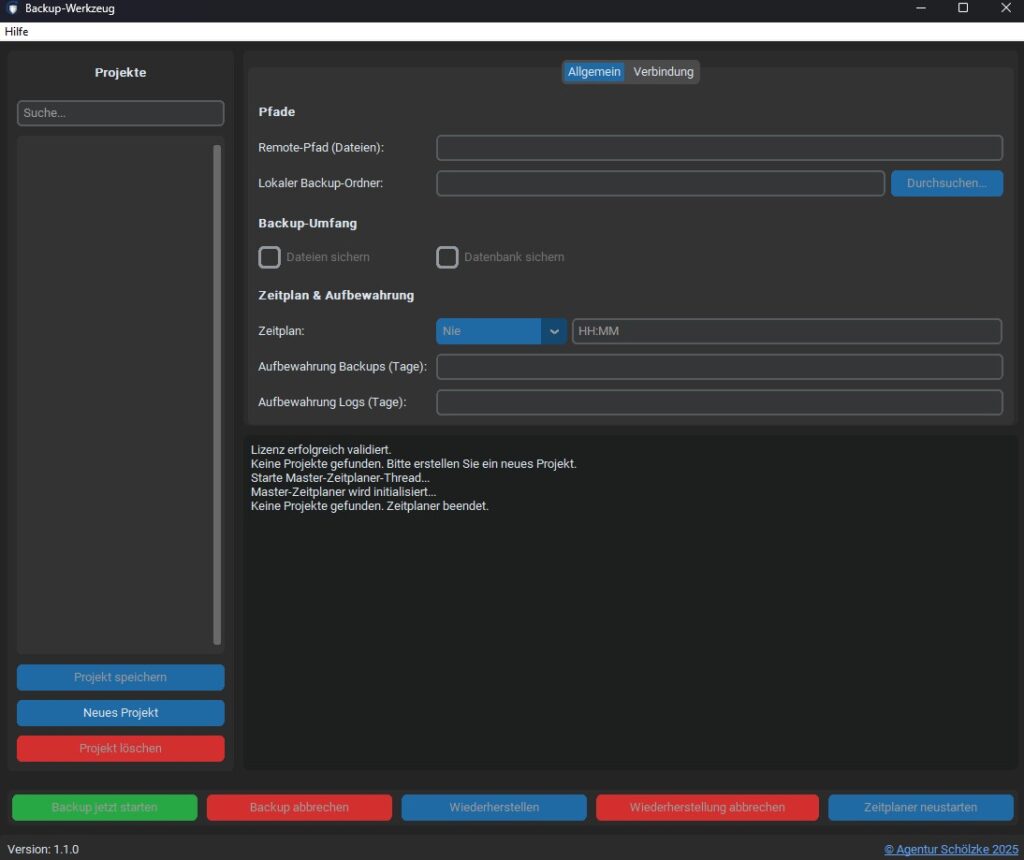The width and height of the screenshot is (1024, 860).
Task: Click the Zeitplan & Aufbewahrung heading
Action: coord(336,295)
